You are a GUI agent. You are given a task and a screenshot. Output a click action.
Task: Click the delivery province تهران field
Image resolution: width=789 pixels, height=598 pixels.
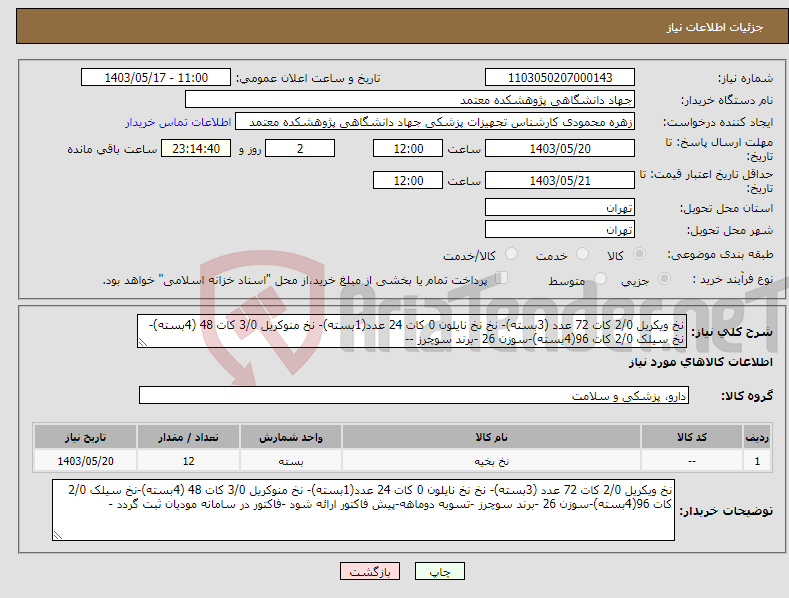tap(560, 207)
